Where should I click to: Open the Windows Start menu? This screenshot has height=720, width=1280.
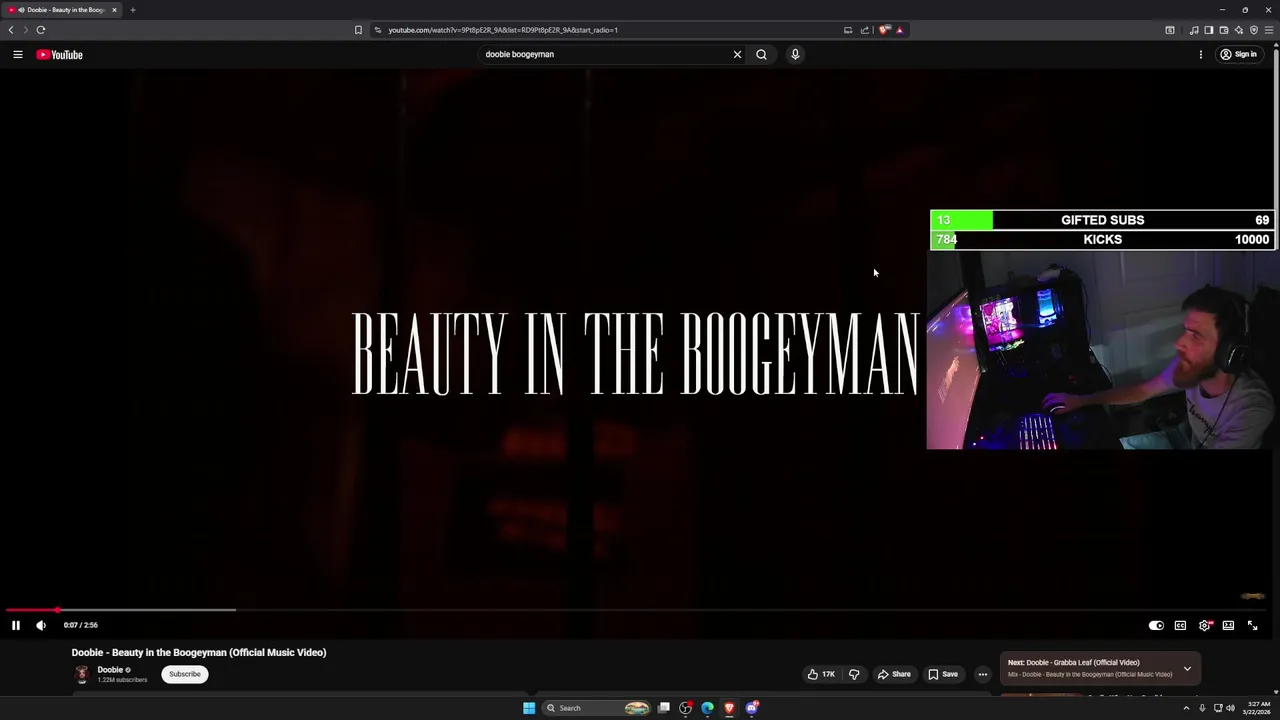click(529, 708)
